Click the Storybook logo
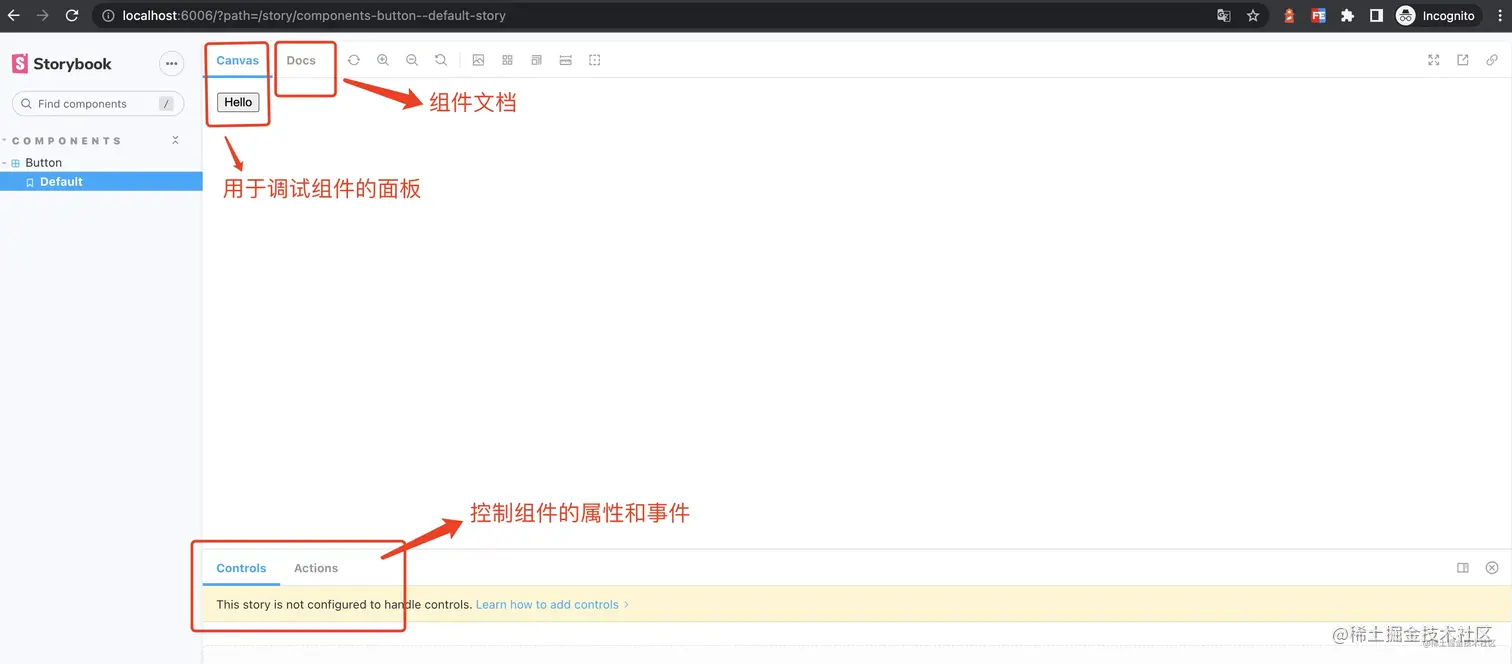This screenshot has height=664, width=1512. [x=62, y=64]
